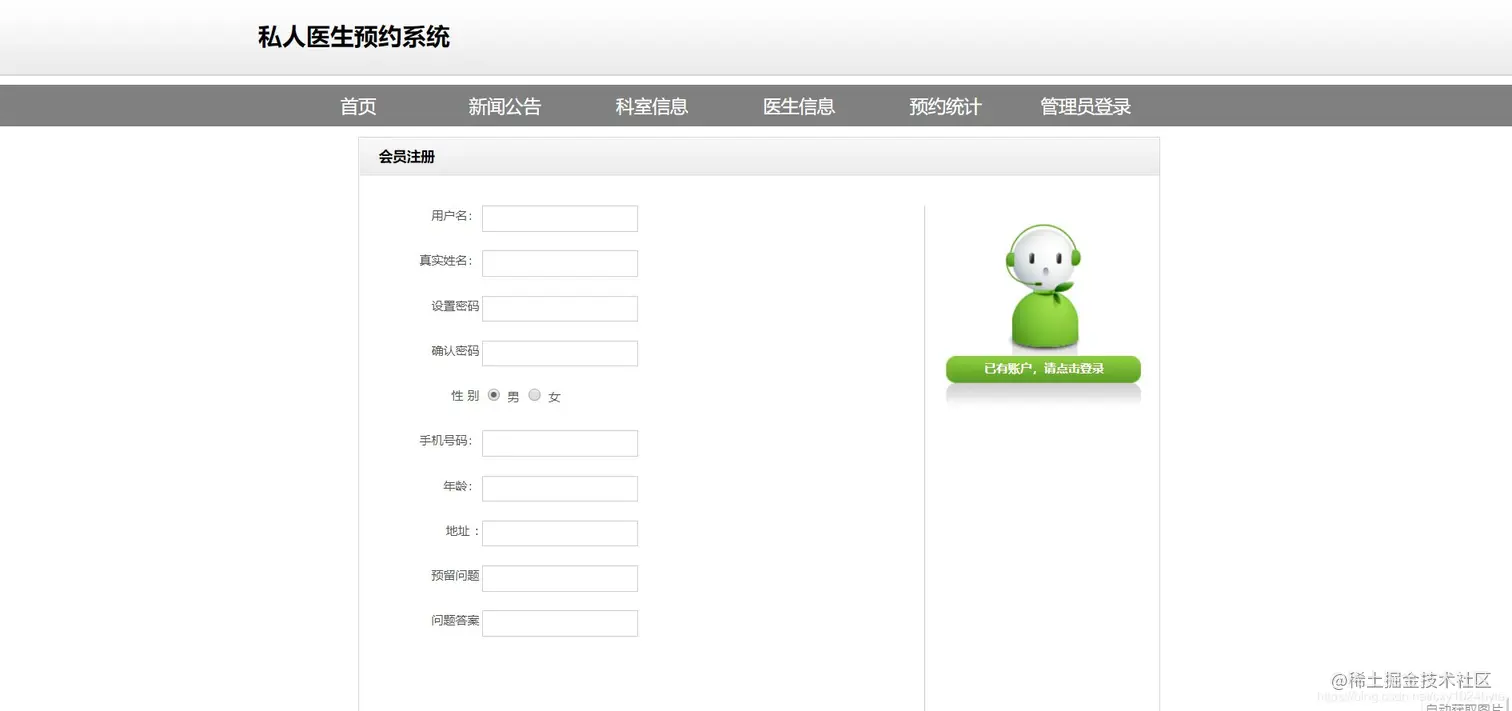Click the 问题答案 input field
This screenshot has width=1512, height=711.
[x=559, y=623]
